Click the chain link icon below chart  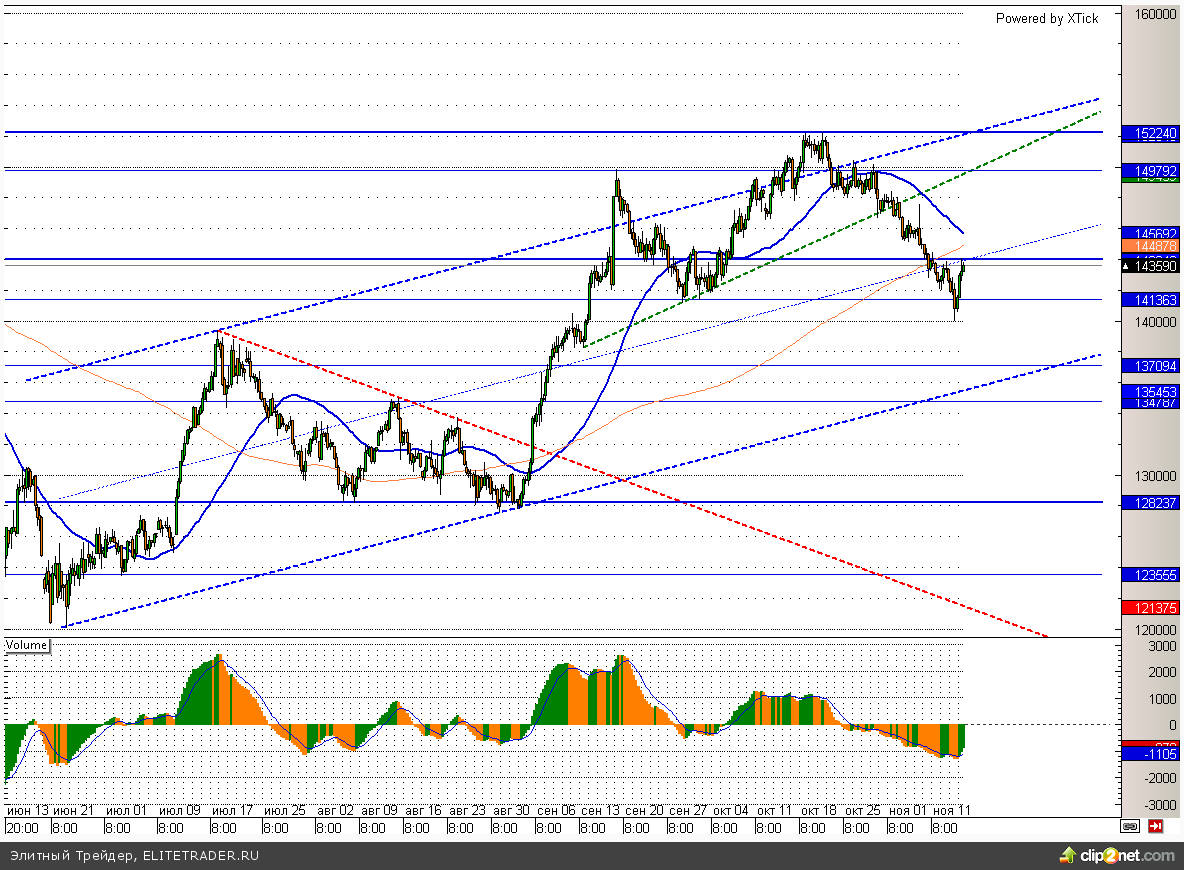pyautogui.click(x=1130, y=827)
